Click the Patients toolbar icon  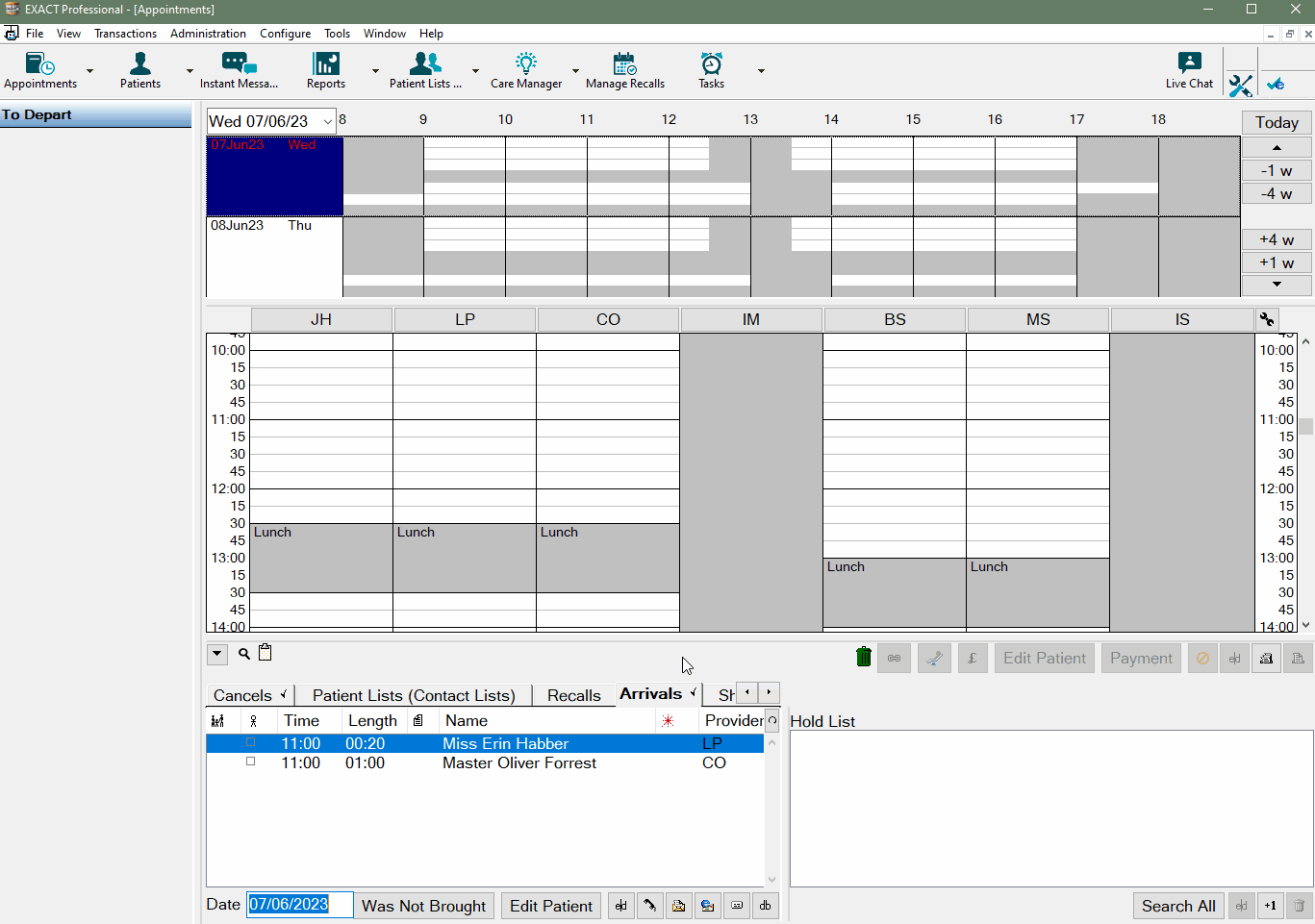140,71
